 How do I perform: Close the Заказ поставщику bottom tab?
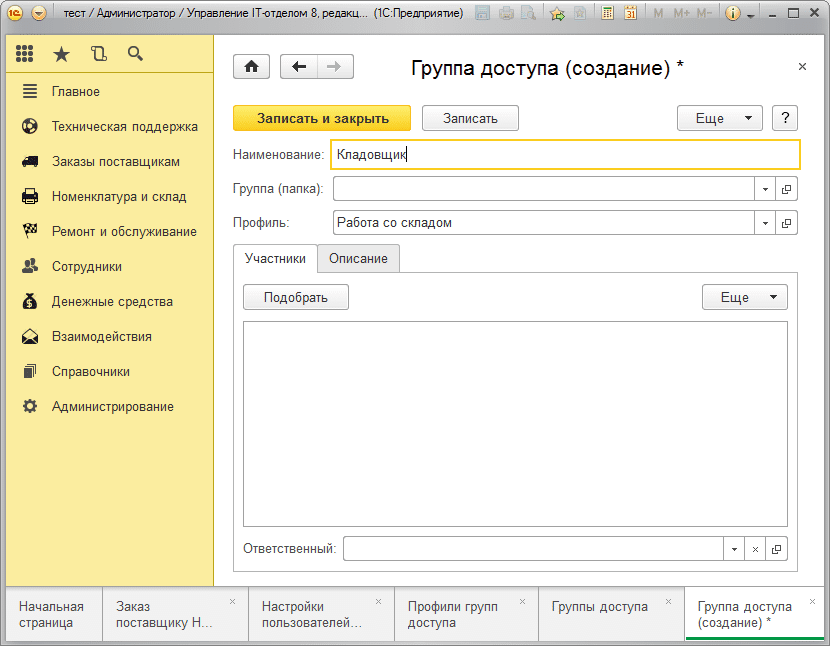coord(232,602)
